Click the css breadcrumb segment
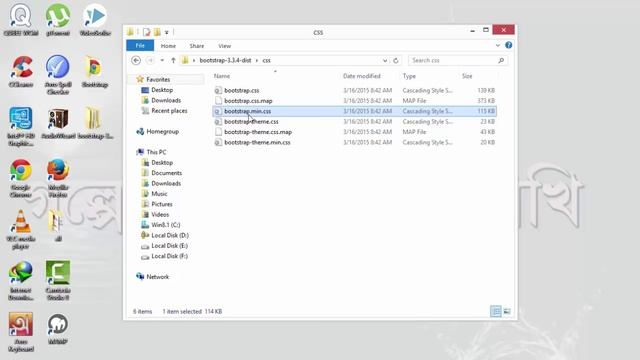This screenshot has height=360, width=640. (x=266, y=60)
